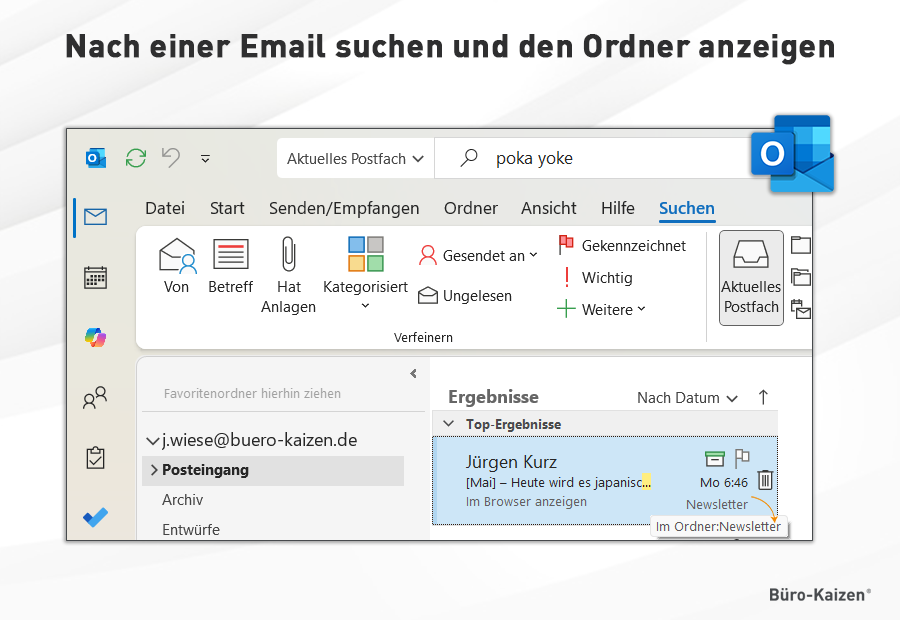The height and width of the screenshot is (620, 900).
Task: Filter by Gekennzeichnet flagged mails
Action: 622,246
